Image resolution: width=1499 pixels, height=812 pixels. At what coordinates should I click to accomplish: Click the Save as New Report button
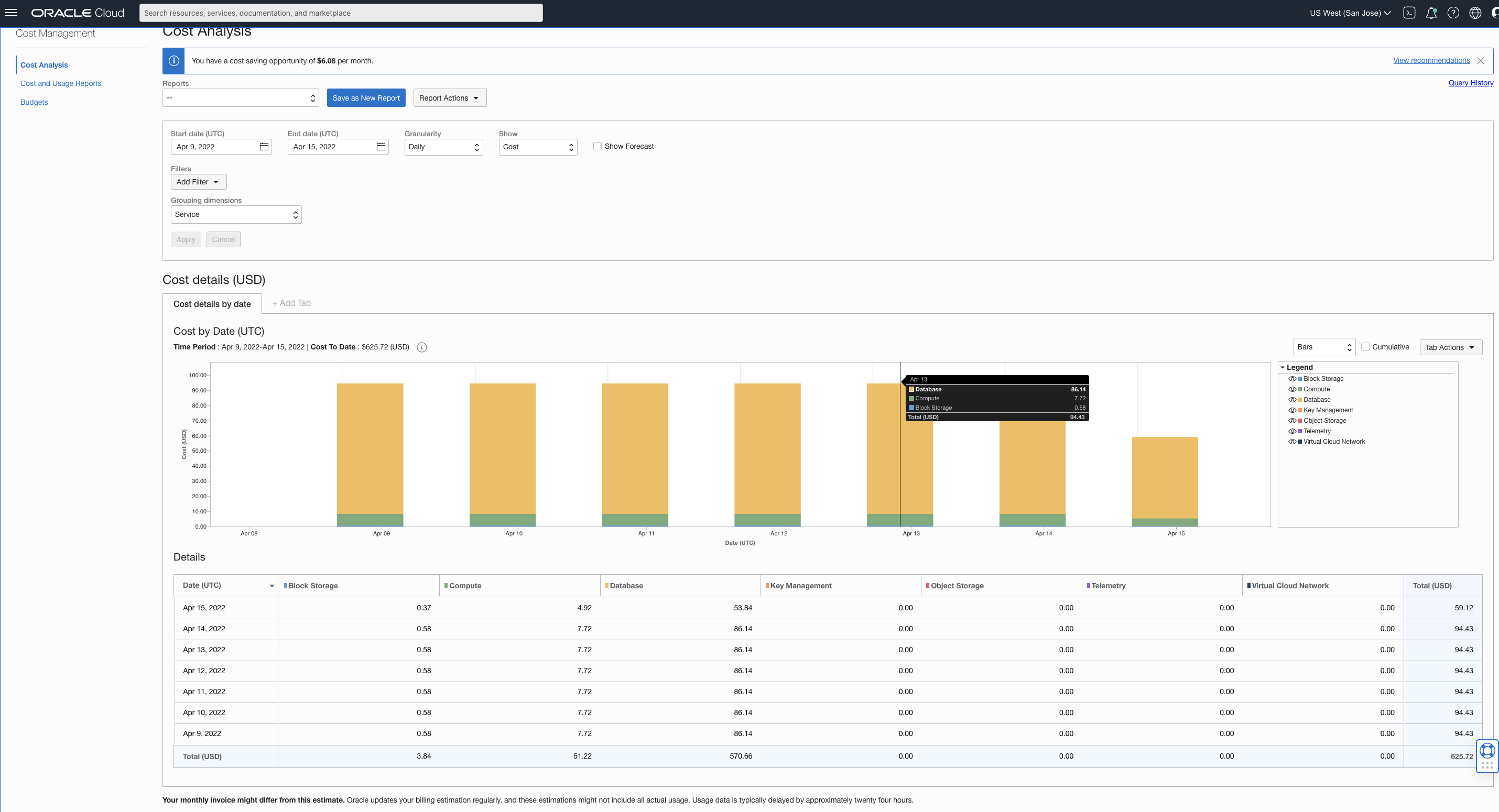(366, 97)
